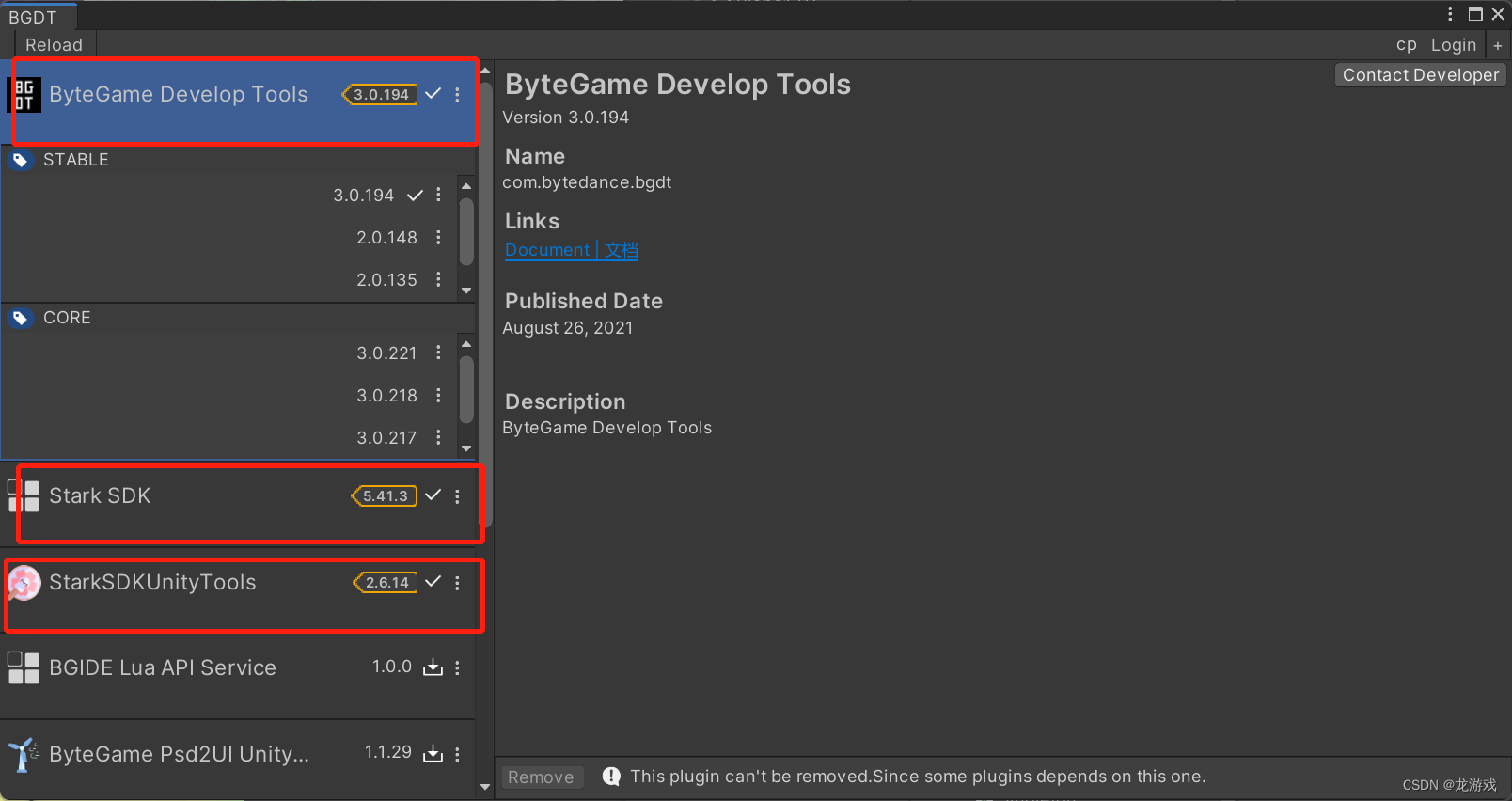Click the BGIDE Lua API Service grid icon
Screen dimensions: 1512x801
(x=24, y=668)
